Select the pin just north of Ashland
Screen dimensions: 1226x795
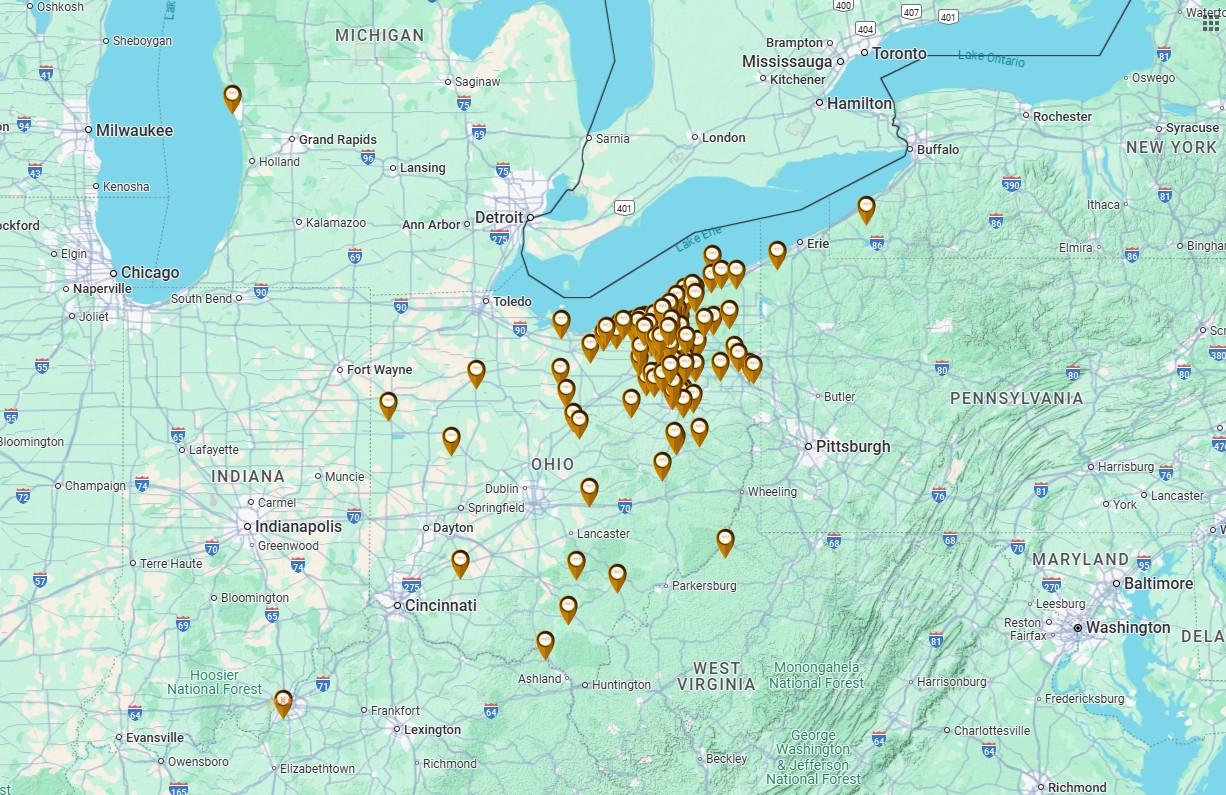point(545,643)
